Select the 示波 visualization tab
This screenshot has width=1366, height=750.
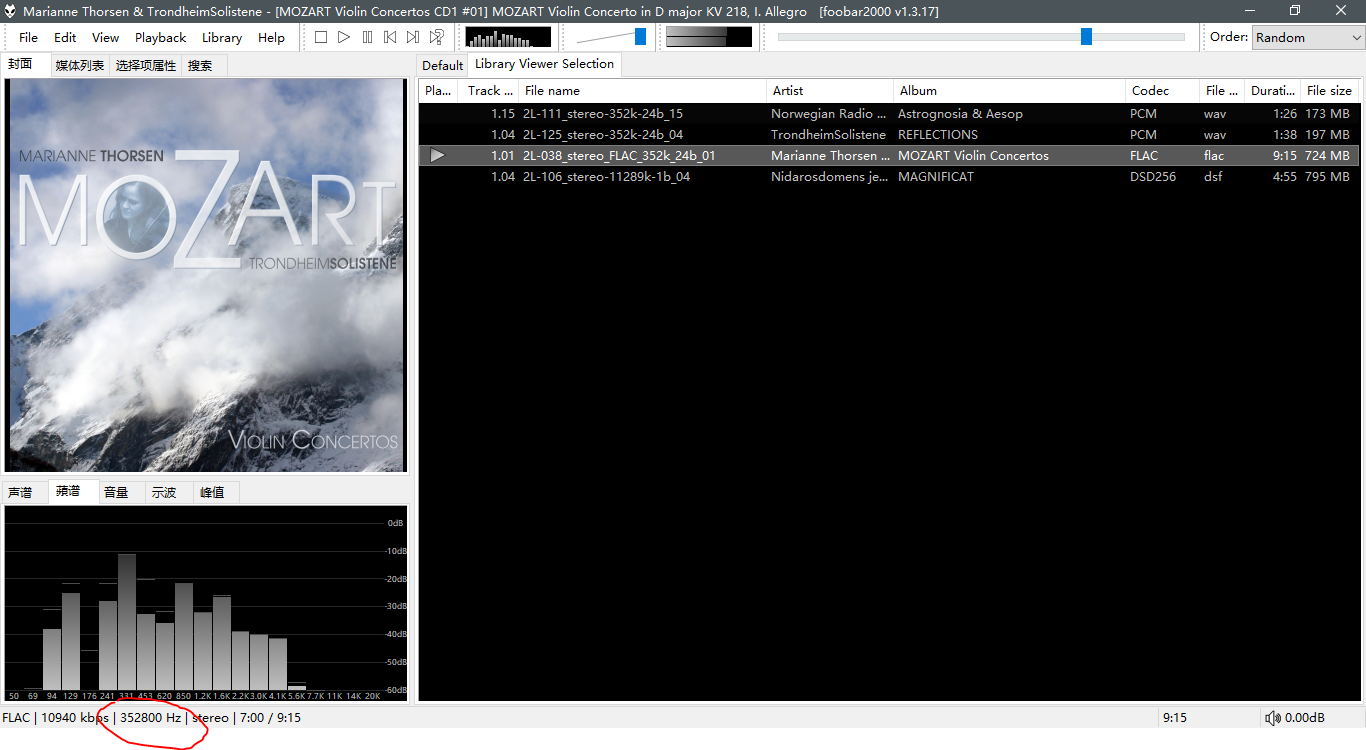coord(164,492)
